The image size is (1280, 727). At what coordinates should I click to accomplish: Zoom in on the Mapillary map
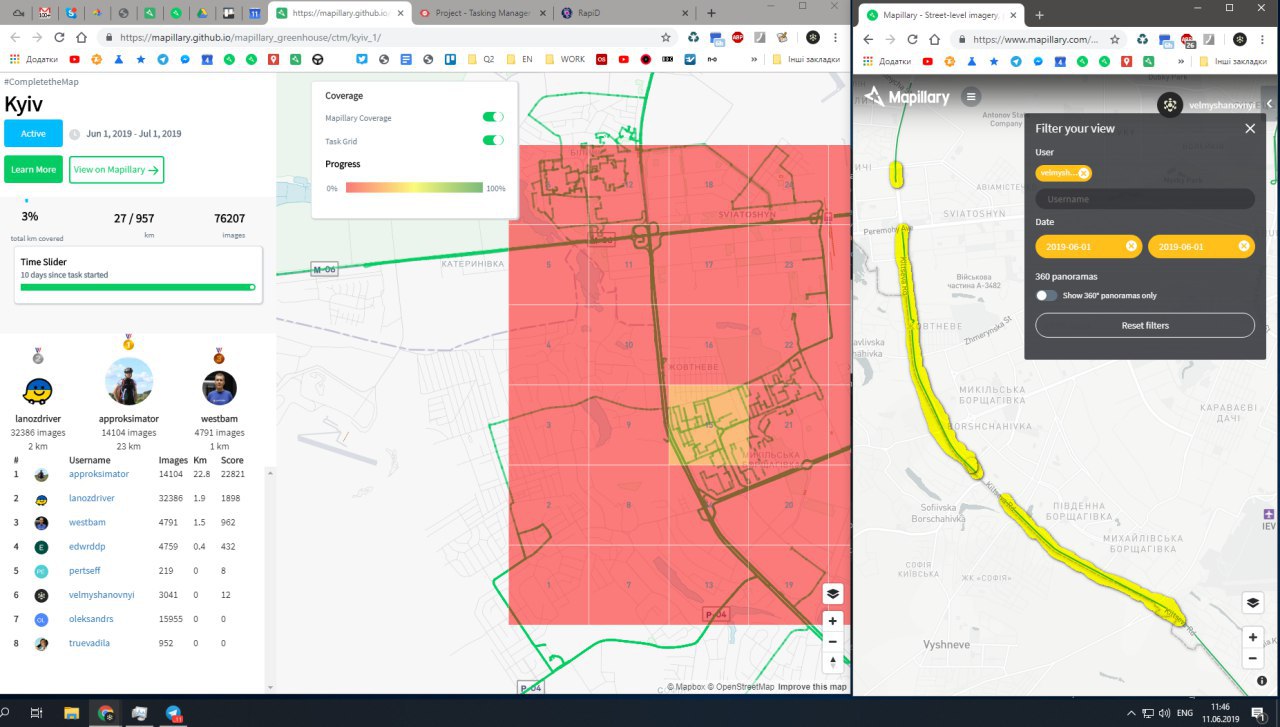(x=1252, y=637)
